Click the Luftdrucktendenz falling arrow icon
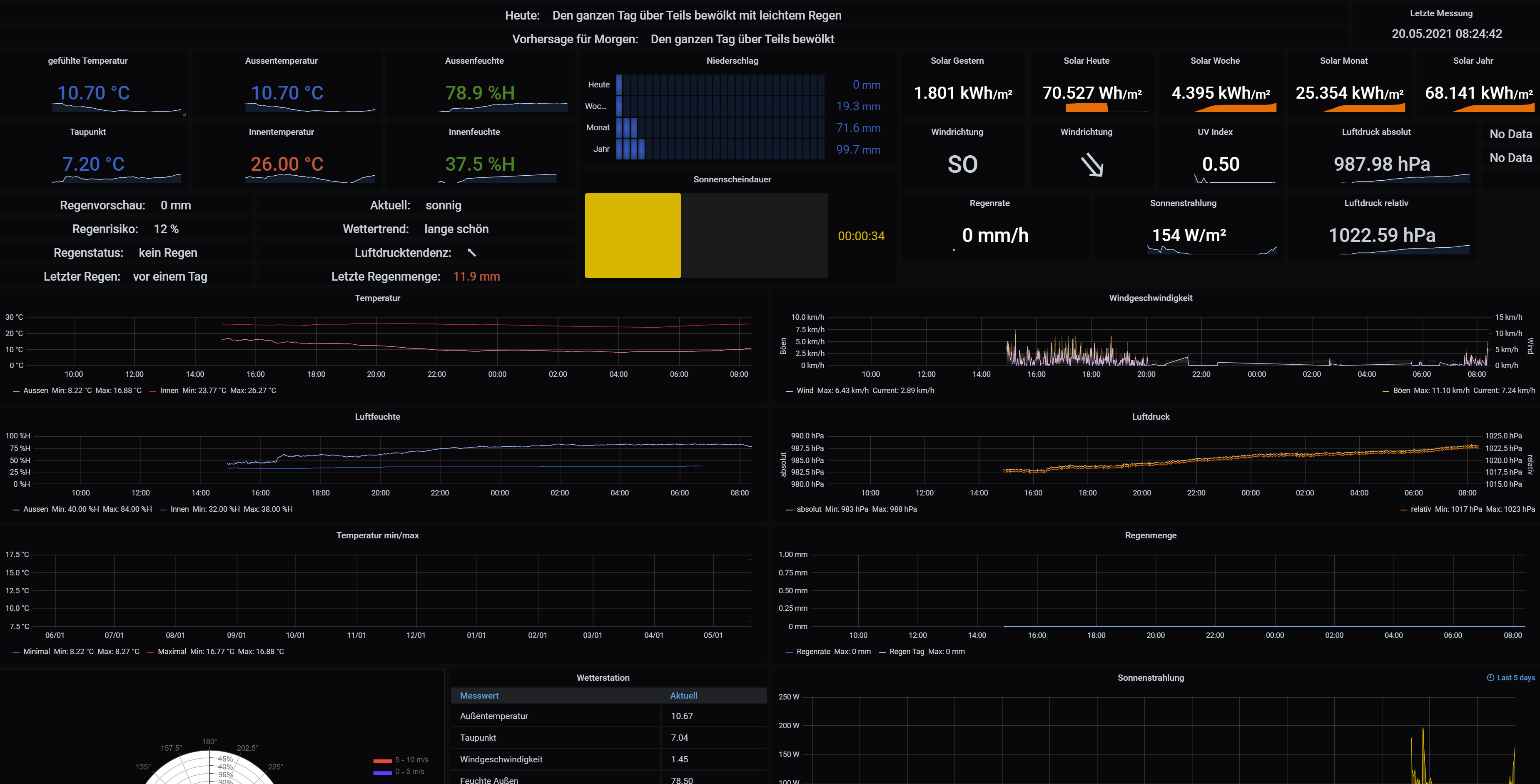 coord(472,253)
